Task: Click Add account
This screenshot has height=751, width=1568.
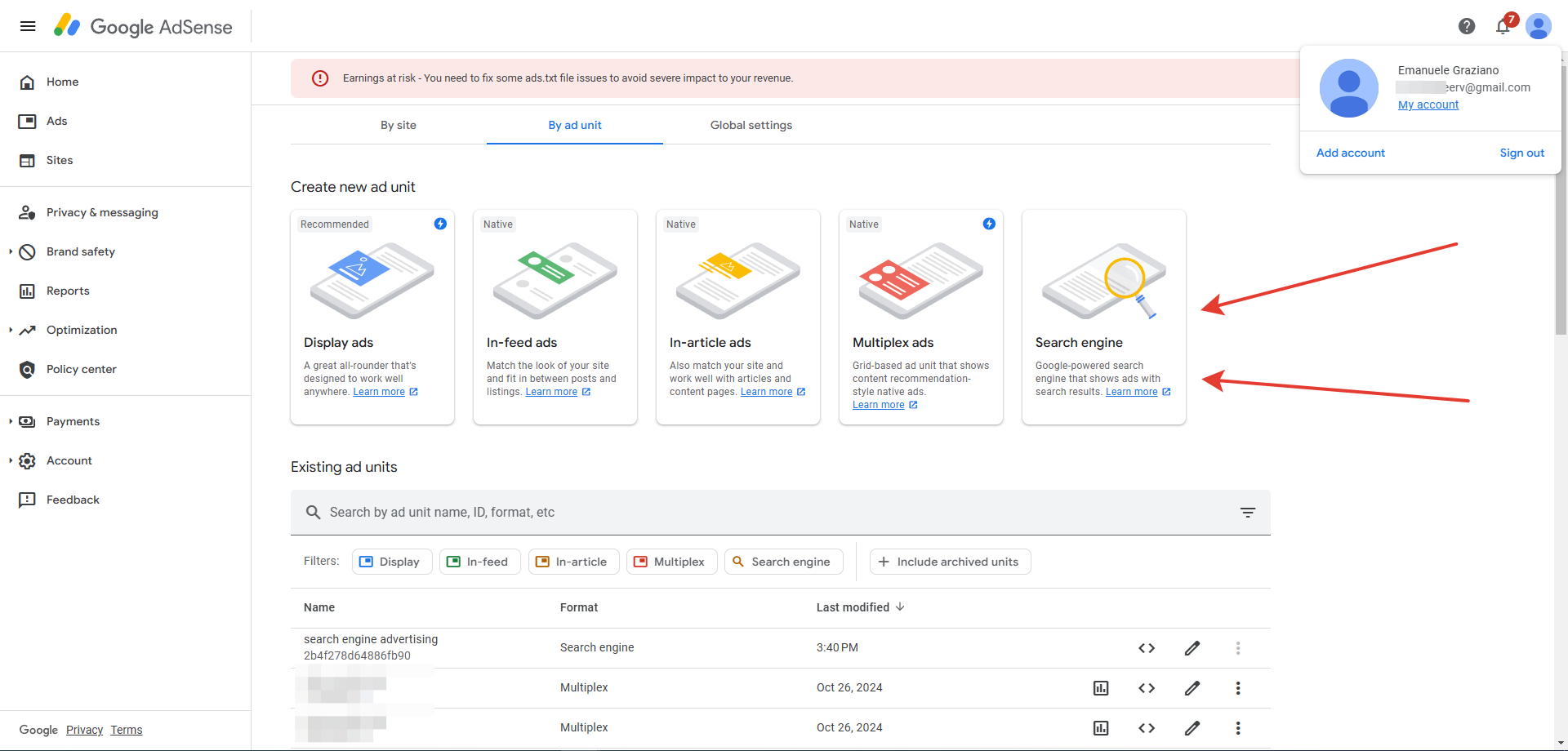Action: pos(1351,153)
